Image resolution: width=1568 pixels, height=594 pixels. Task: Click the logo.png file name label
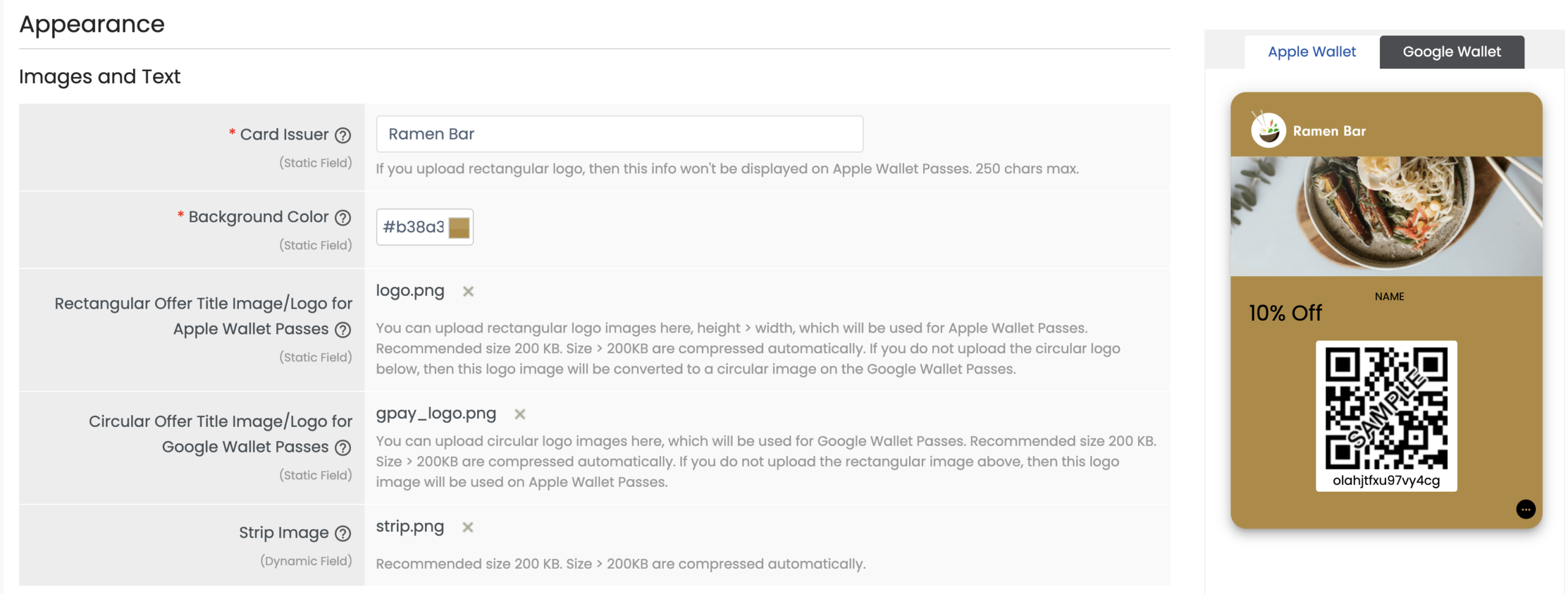410,291
